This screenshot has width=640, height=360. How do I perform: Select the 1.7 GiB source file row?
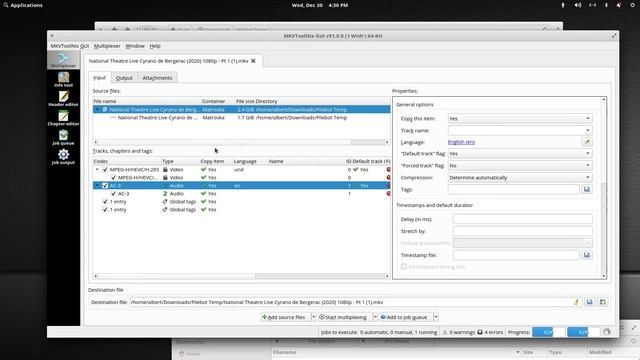241,118
